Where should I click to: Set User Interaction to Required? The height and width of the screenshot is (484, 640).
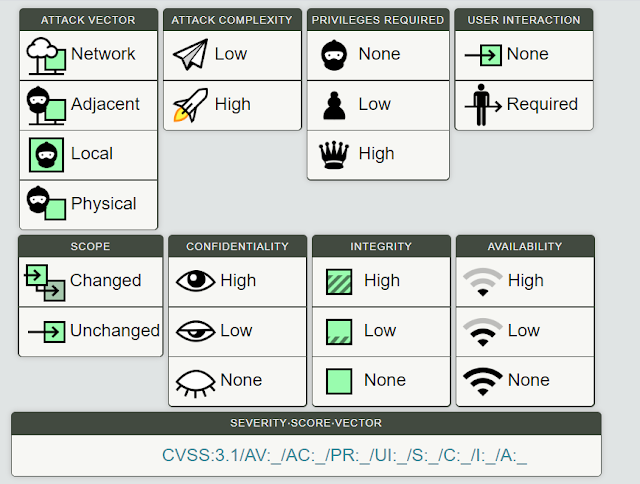(540, 104)
